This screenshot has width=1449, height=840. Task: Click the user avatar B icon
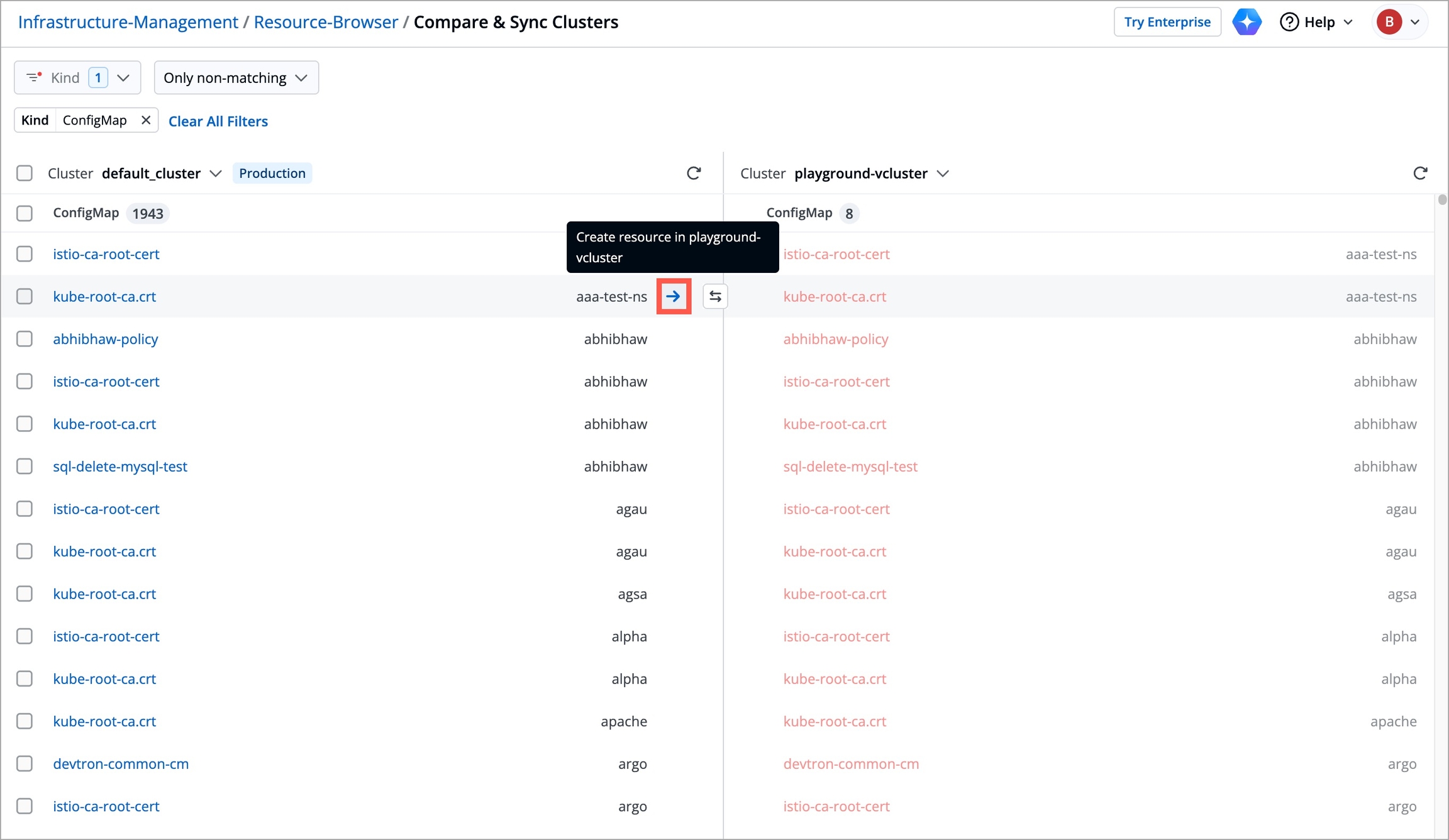click(x=1389, y=22)
